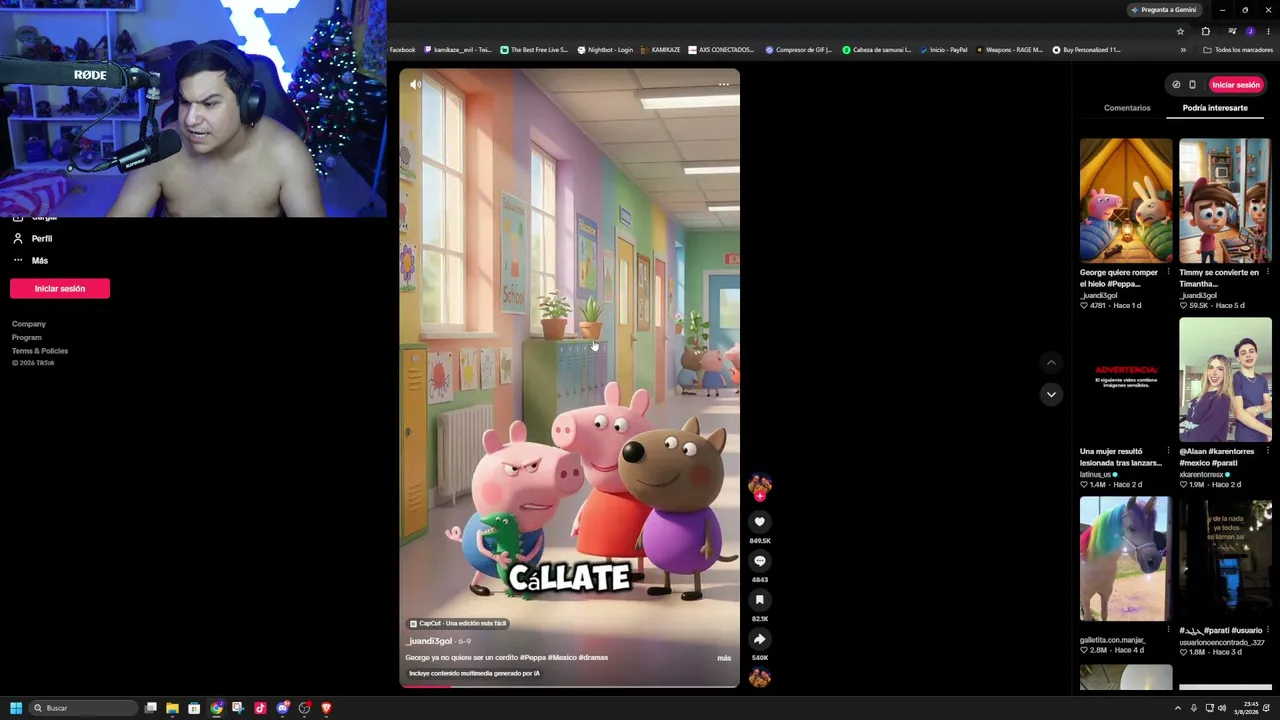The image size is (1280, 720).
Task: Open 'George quiere romper el hielo' video thumbnail
Action: (1126, 200)
